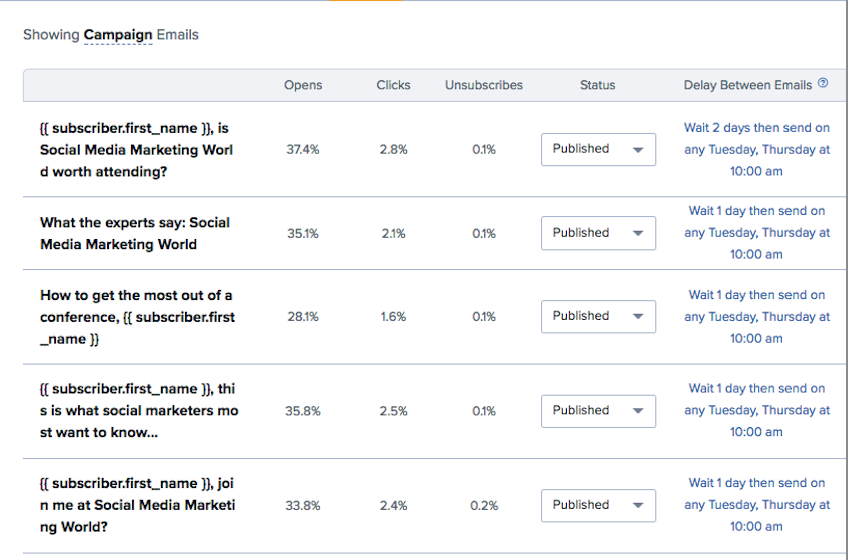Image resolution: width=848 pixels, height=560 pixels.
Task: Click the help icon beside Delay Between Emails
Action: pyautogui.click(x=823, y=84)
